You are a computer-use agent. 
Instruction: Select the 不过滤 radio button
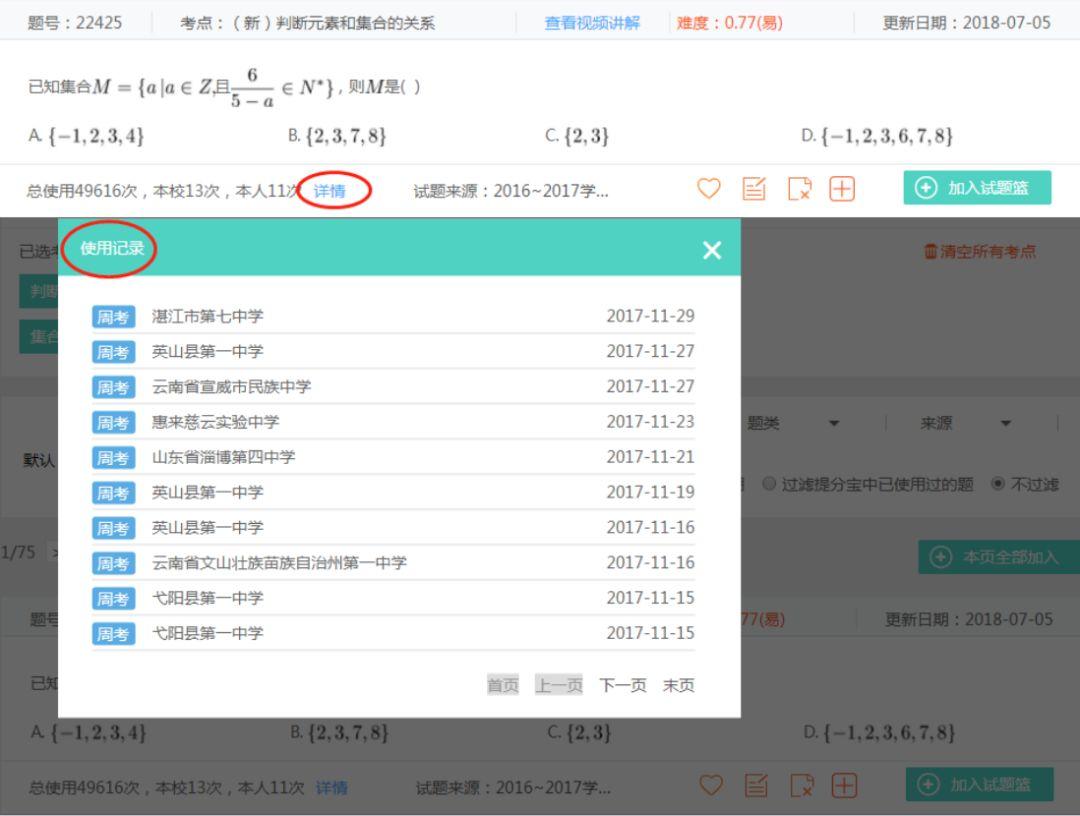pos(997,484)
